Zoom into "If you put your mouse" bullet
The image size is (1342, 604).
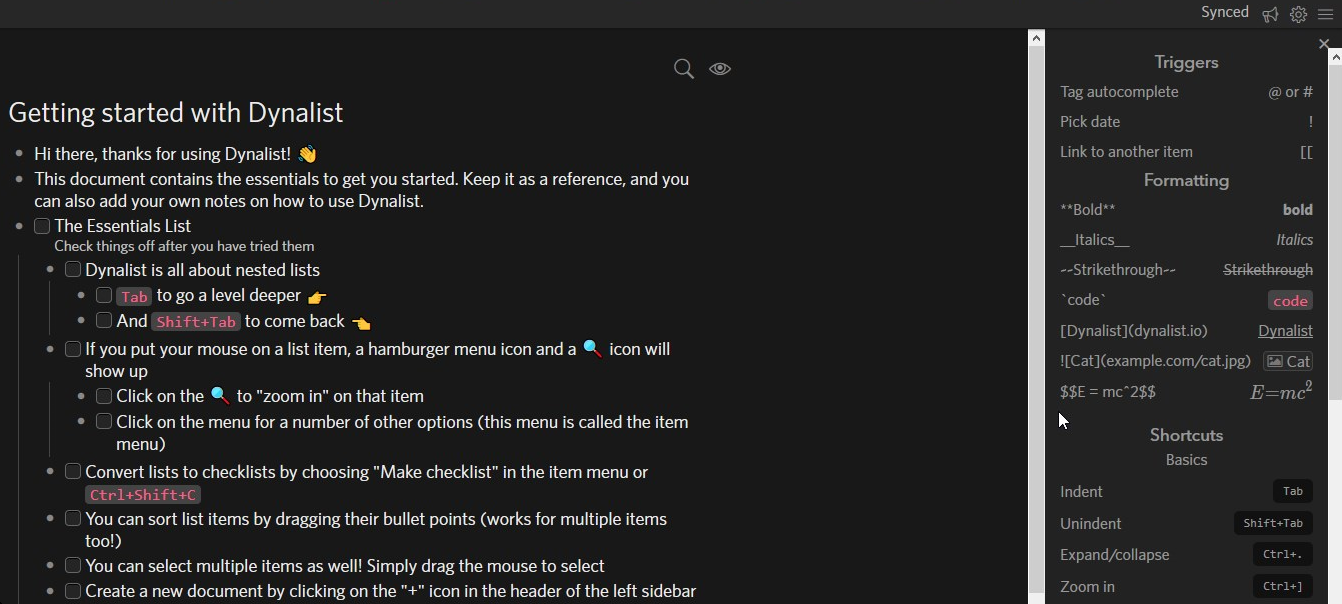(50, 349)
